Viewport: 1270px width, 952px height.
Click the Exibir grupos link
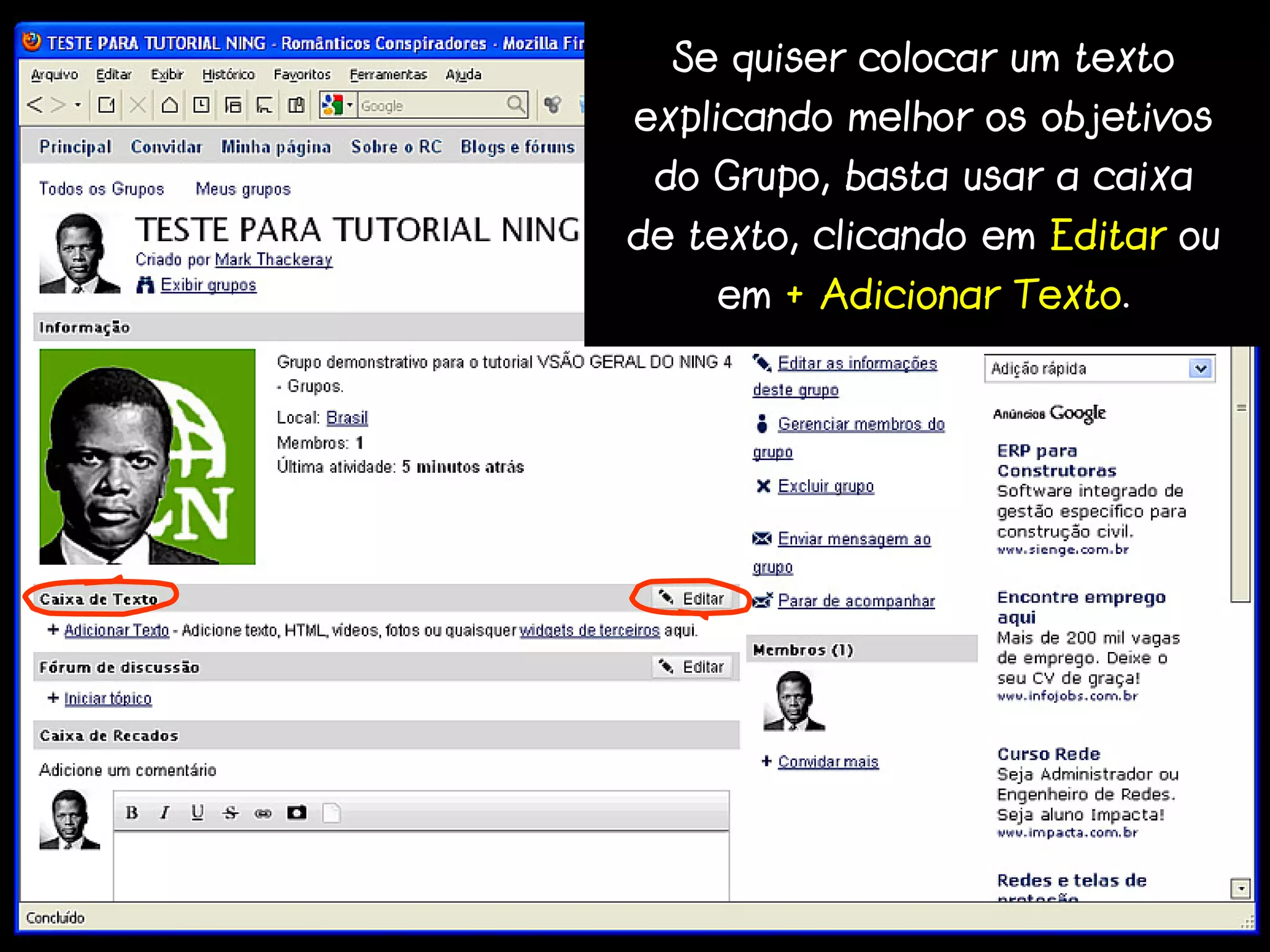click(x=208, y=284)
